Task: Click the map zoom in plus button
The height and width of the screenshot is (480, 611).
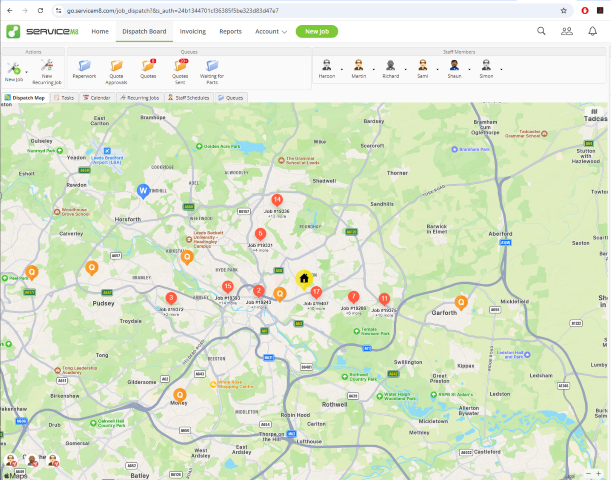Action: tap(599, 473)
